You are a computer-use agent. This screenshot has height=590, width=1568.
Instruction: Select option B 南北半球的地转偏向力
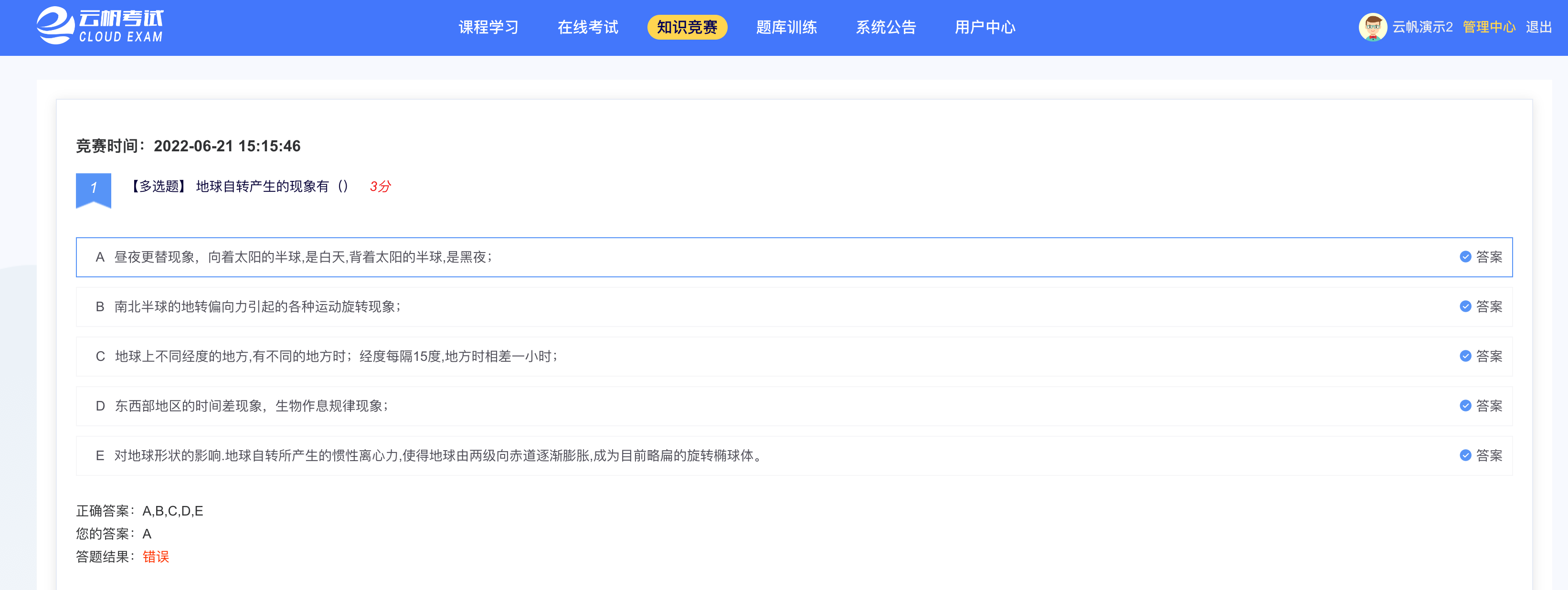794,306
